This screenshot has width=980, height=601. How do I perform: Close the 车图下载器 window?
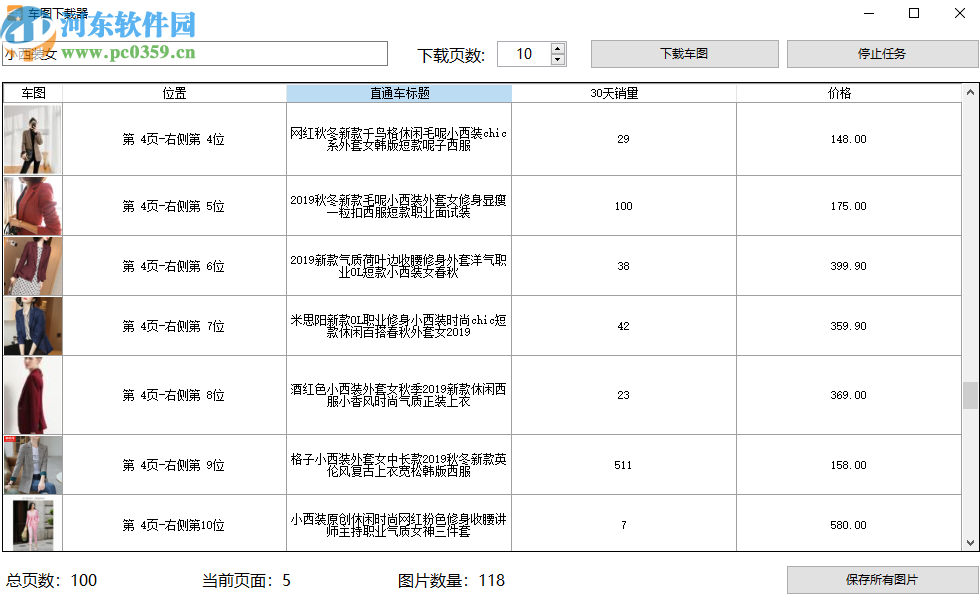click(x=960, y=13)
